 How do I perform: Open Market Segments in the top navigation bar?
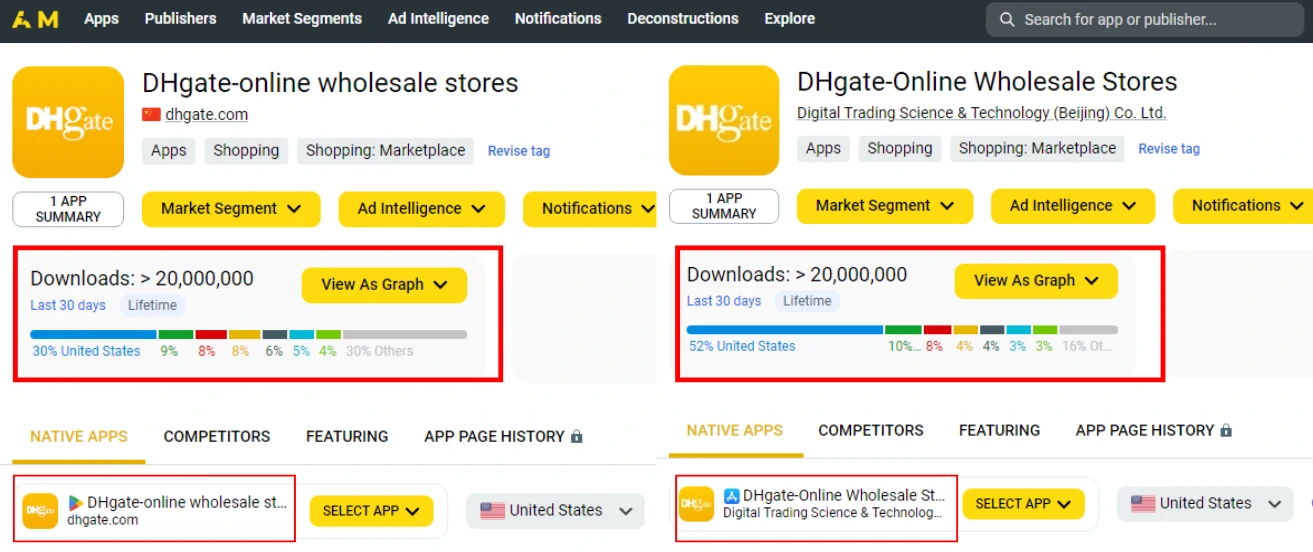click(x=302, y=19)
